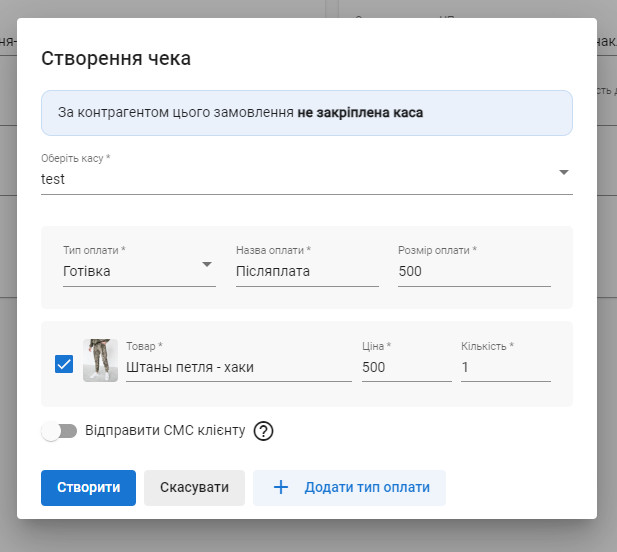Focus the Ціна price input
The height and width of the screenshot is (552, 617).
tap(406, 367)
